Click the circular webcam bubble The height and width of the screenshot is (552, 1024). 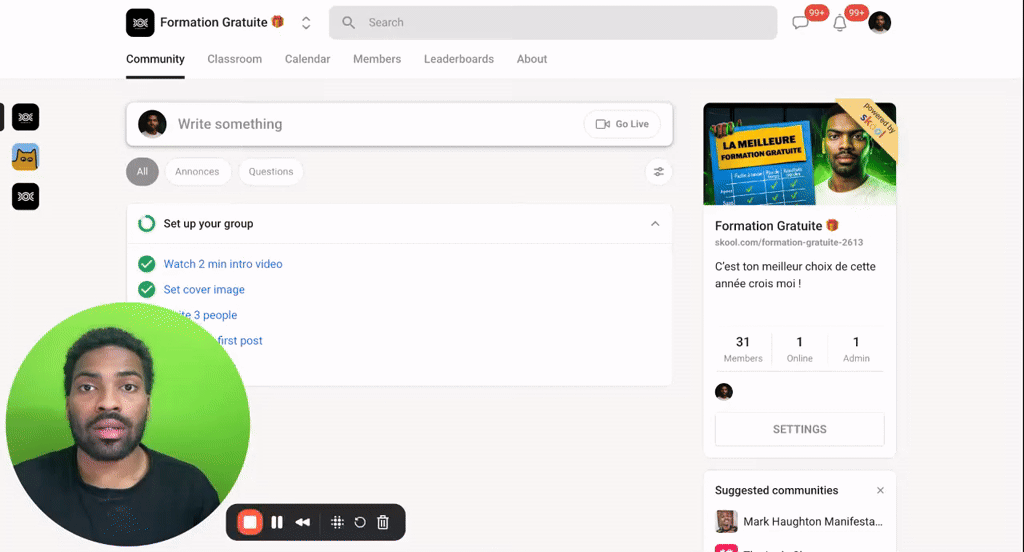(x=127, y=425)
